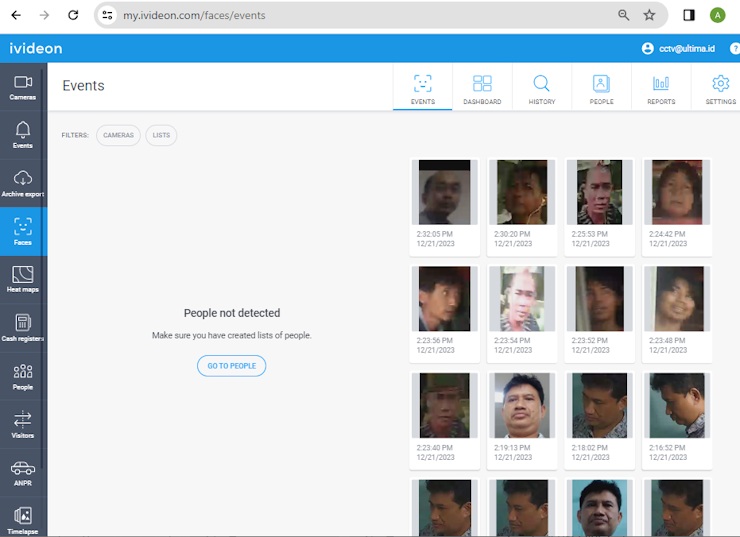Image resolution: width=740 pixels, height=537 pixels.
Task: Click the zoom magnifier icon in address bar
Action: point(623,15)
